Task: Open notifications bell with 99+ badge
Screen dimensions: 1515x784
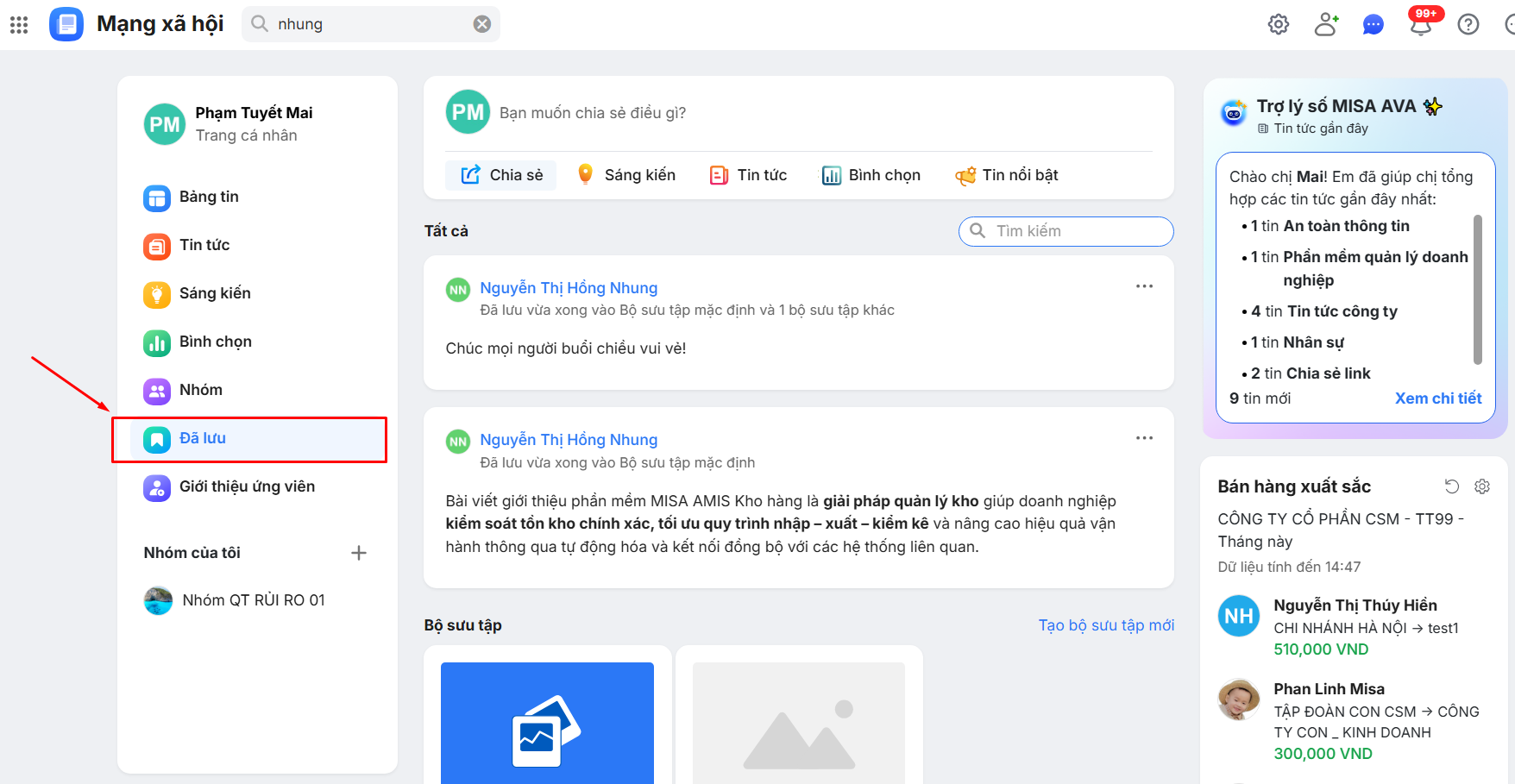Action: 1421,24
